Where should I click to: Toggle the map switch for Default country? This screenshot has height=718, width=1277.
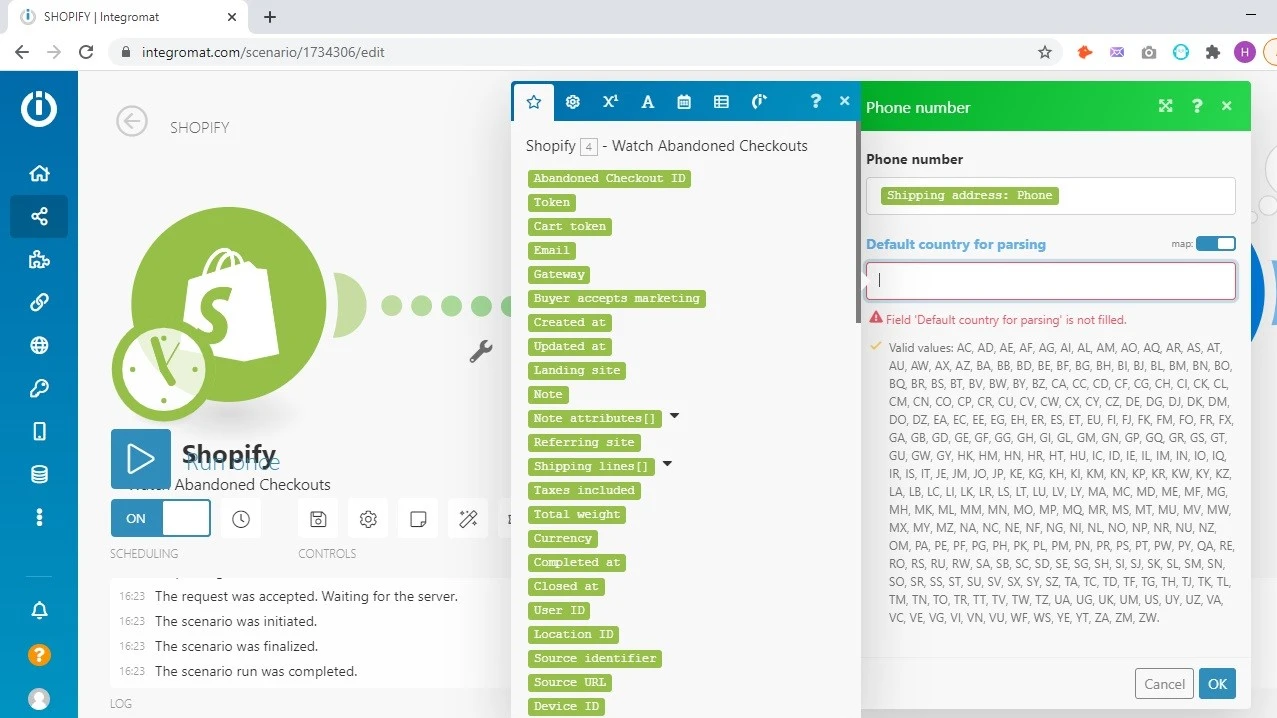click(1216, 244)
